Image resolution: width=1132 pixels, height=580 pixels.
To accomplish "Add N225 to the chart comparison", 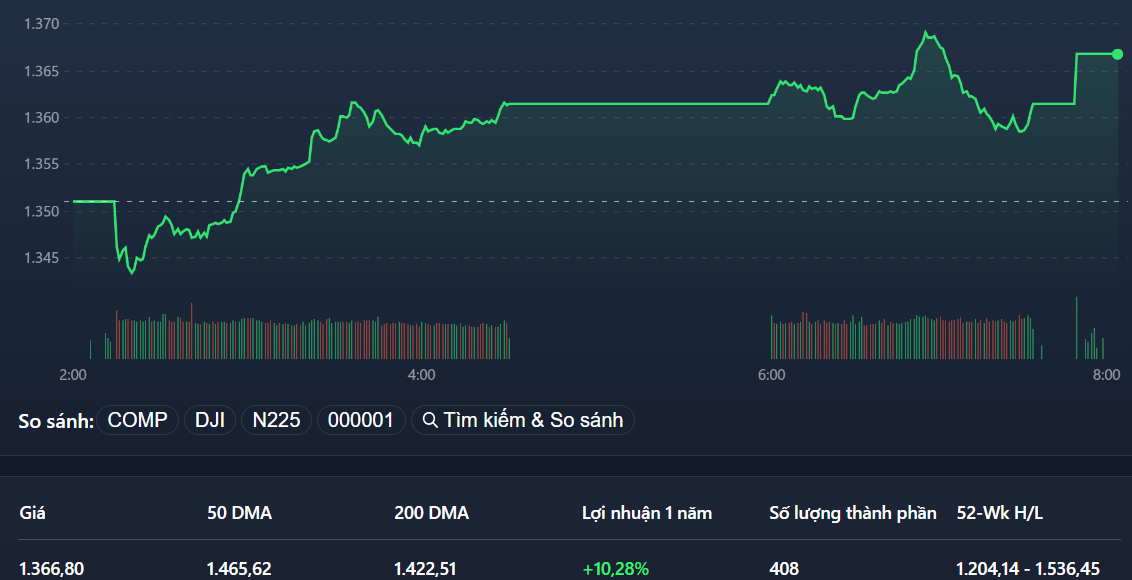I will [x=276, y=419].
